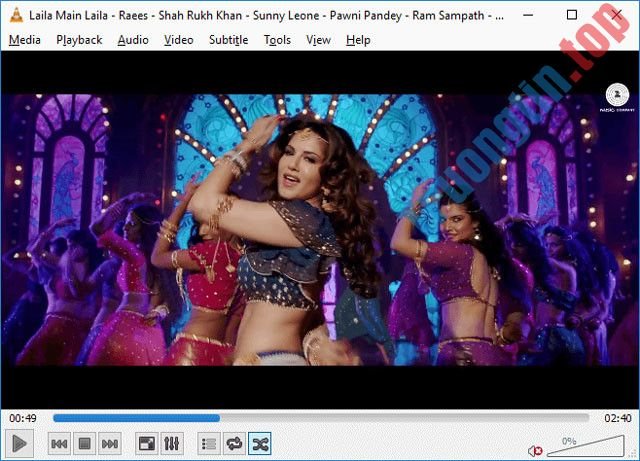Stop the video playback
This screenshot has height=461, width=640.
pyautogui.click(x=84, y=443)
